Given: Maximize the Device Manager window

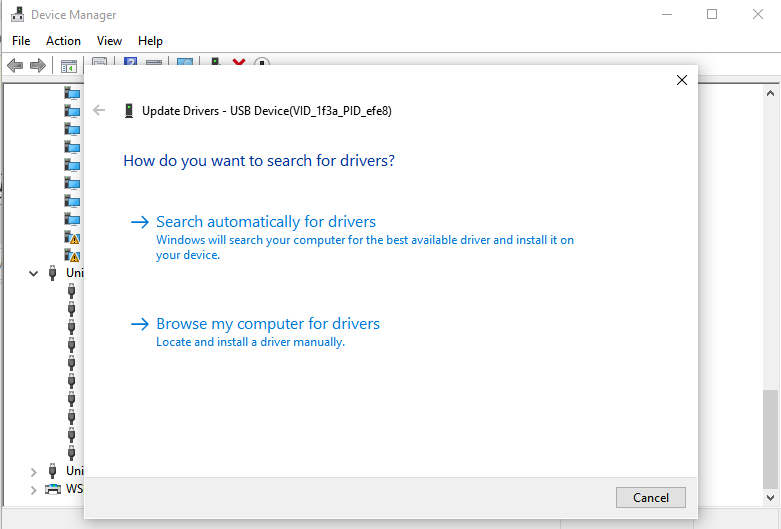Looking at the screenshot, I should click(x=712, y=14).
